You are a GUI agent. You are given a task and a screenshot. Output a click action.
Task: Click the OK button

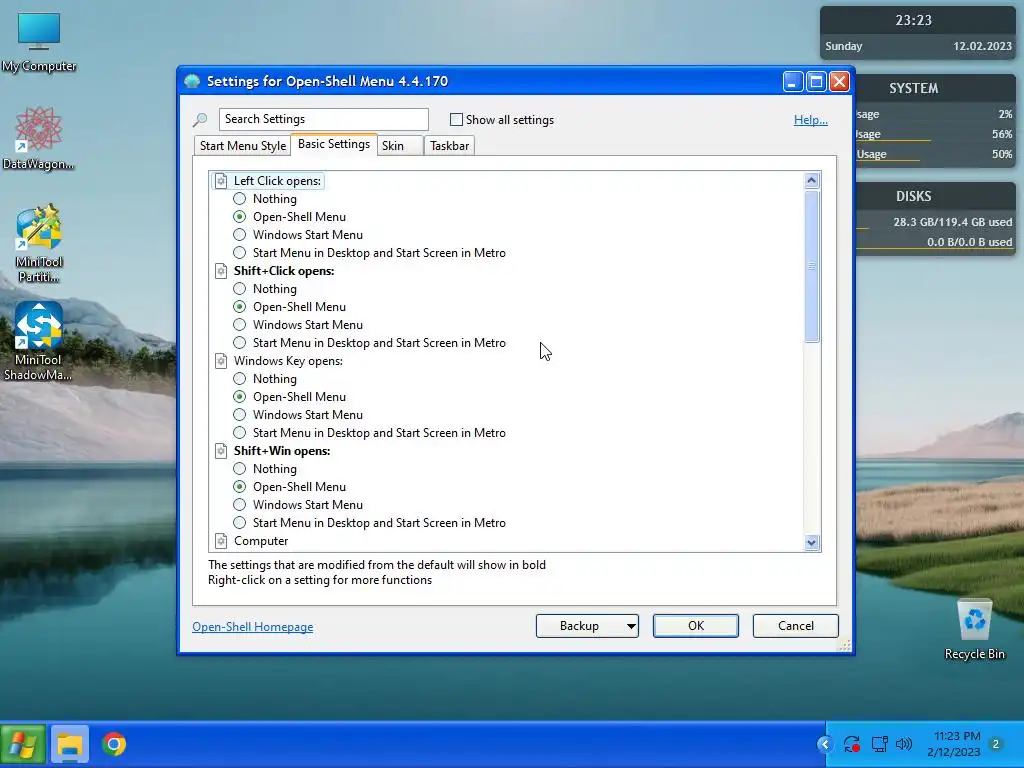coord(696,626)
